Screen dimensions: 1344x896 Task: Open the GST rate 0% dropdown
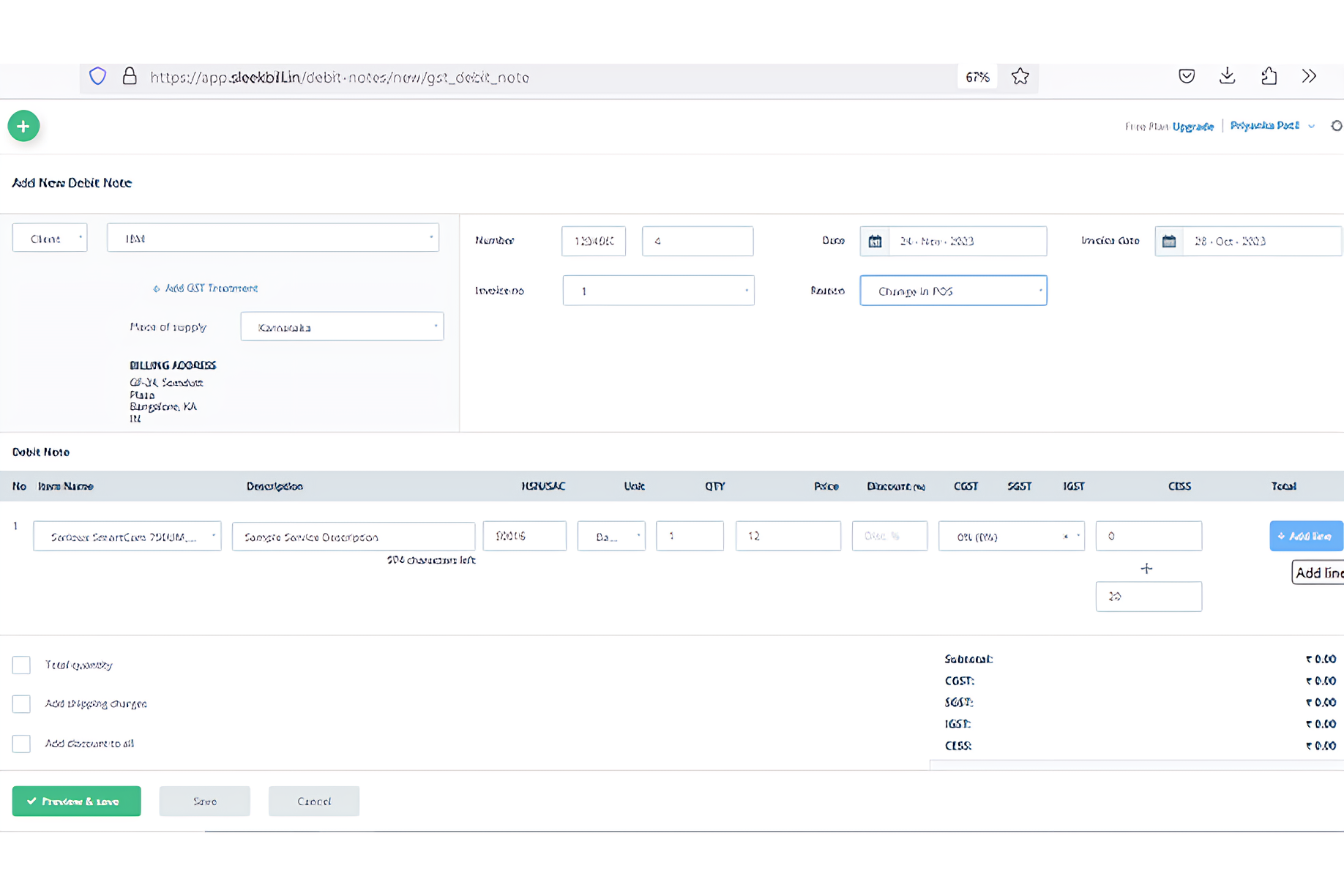pos(1011,536)
